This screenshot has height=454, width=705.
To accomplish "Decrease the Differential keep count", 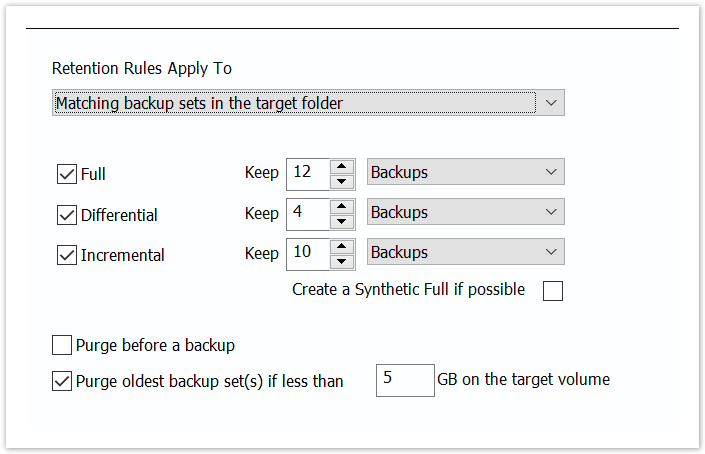I will [342, 221].
